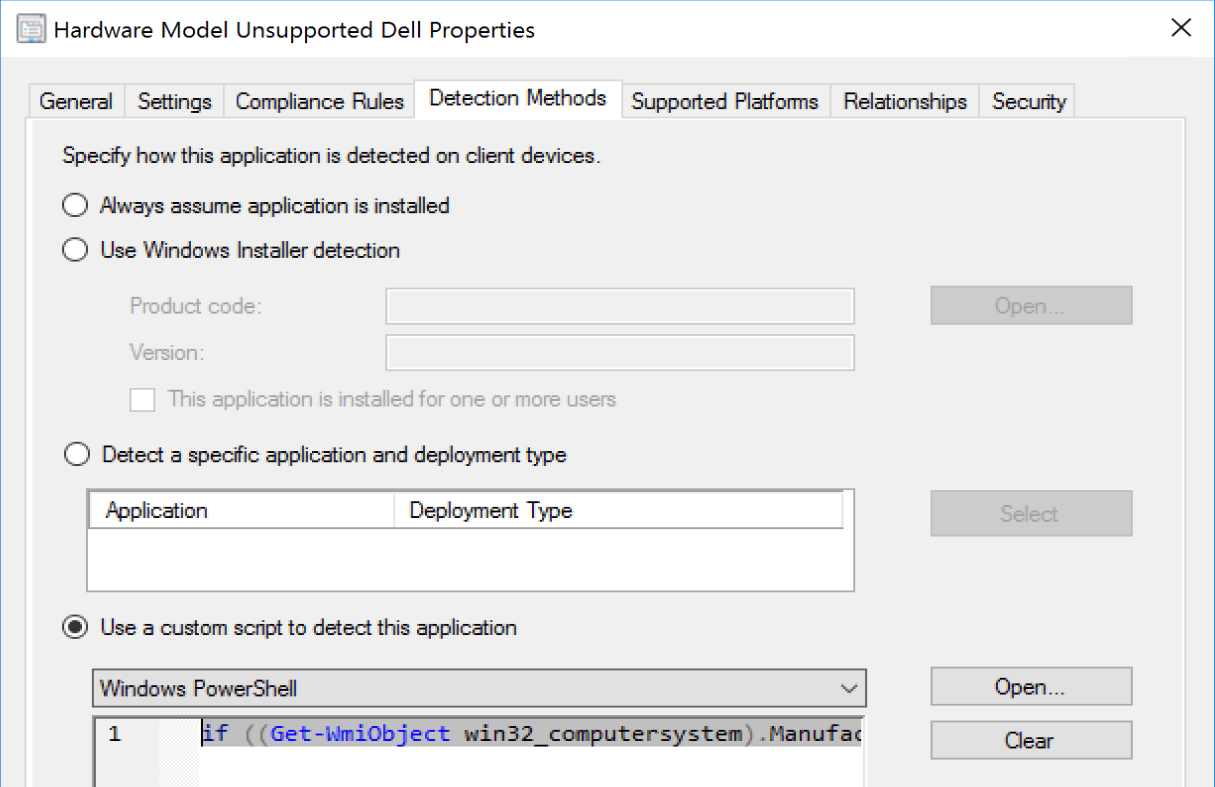
Task: Go to the Compliance Rules tab
Action: (x=319, y=102)
